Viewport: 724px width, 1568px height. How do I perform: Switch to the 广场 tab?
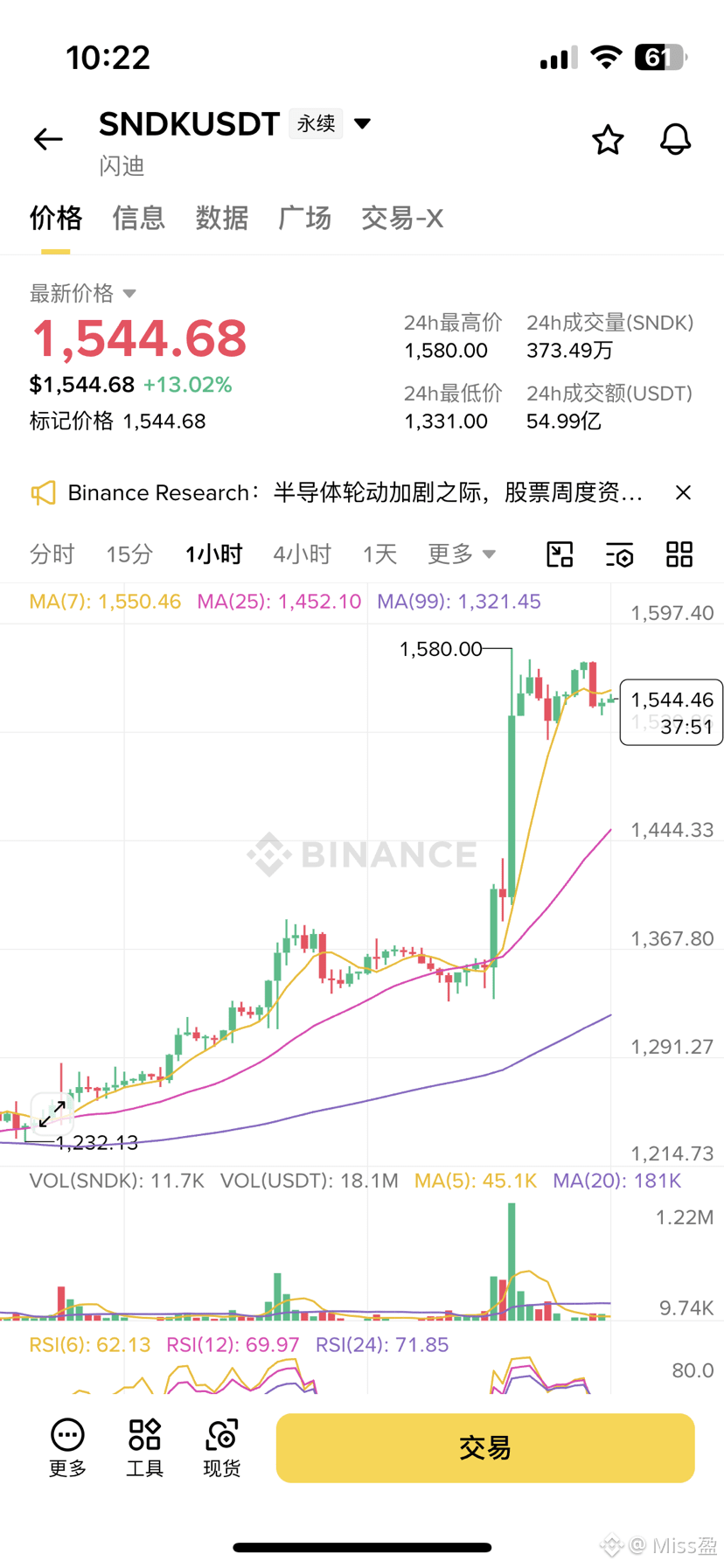coord(304,218)
